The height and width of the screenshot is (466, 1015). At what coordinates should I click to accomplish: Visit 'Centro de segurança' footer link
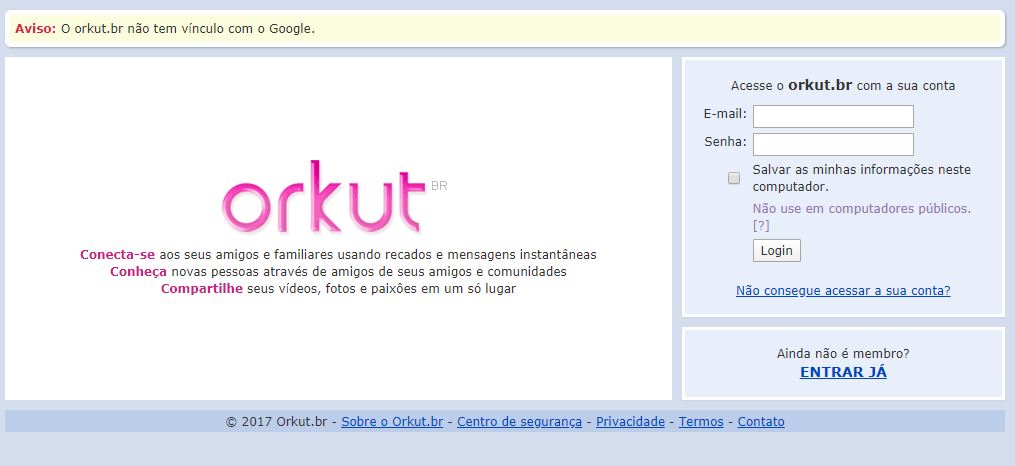point(519,422)
